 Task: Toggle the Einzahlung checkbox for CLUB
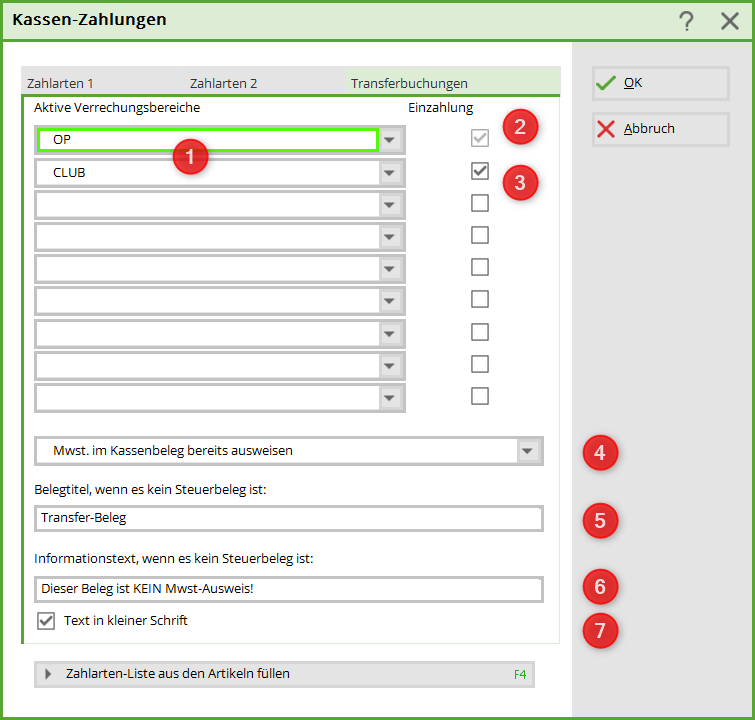(x=480, y=171)
